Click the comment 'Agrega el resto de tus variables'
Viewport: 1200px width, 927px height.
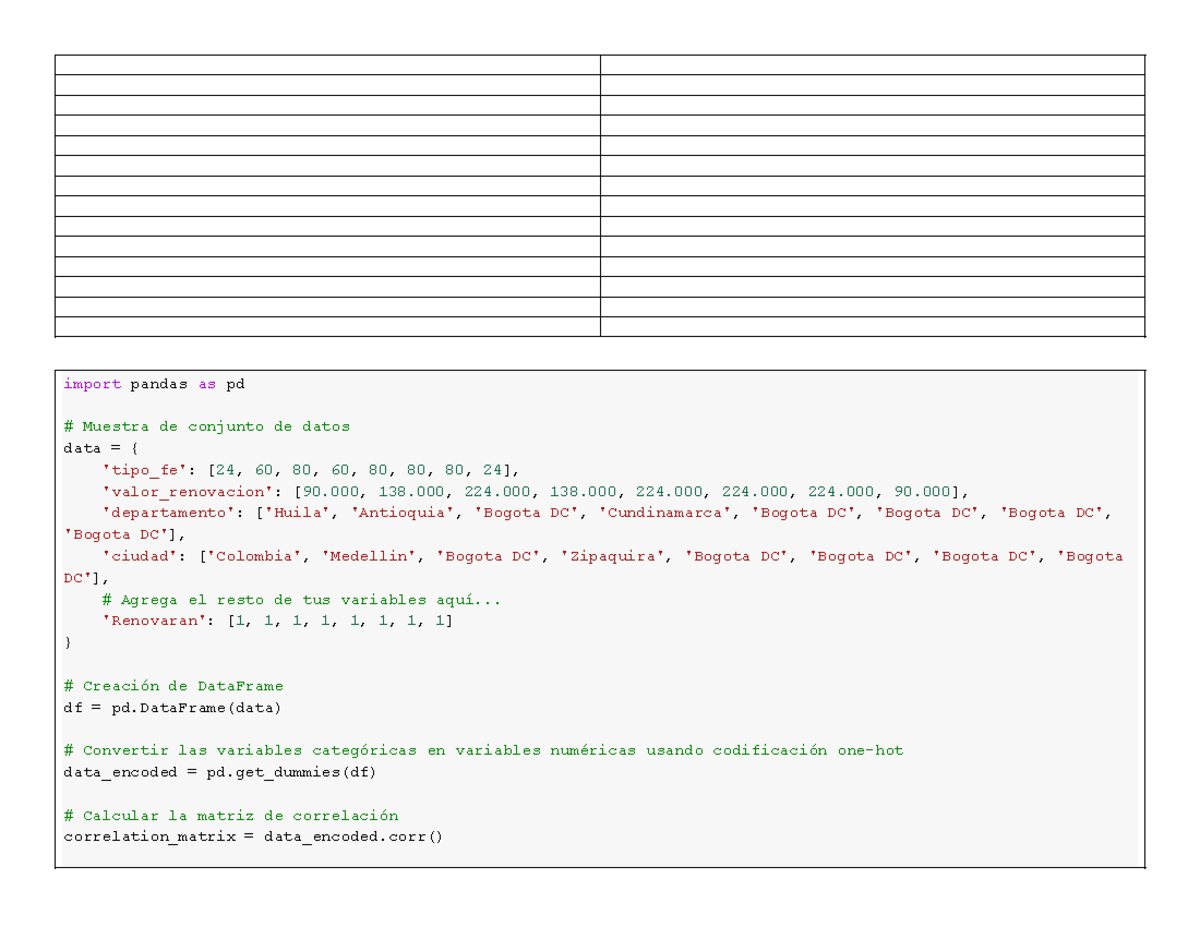pyautogui.click(x=290, y=599)
